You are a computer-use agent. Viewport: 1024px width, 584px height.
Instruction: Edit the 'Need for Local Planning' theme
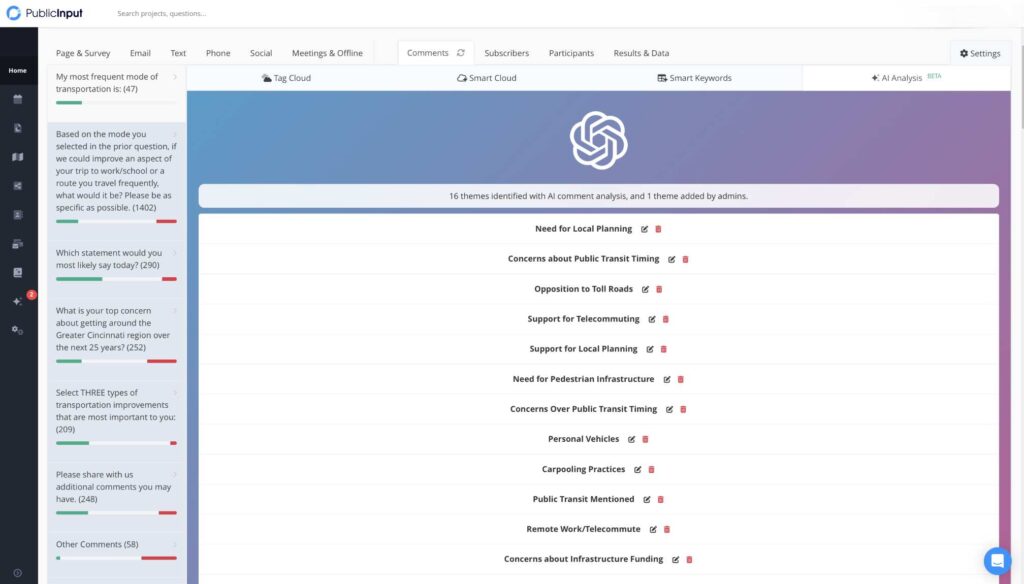point(645,229)
